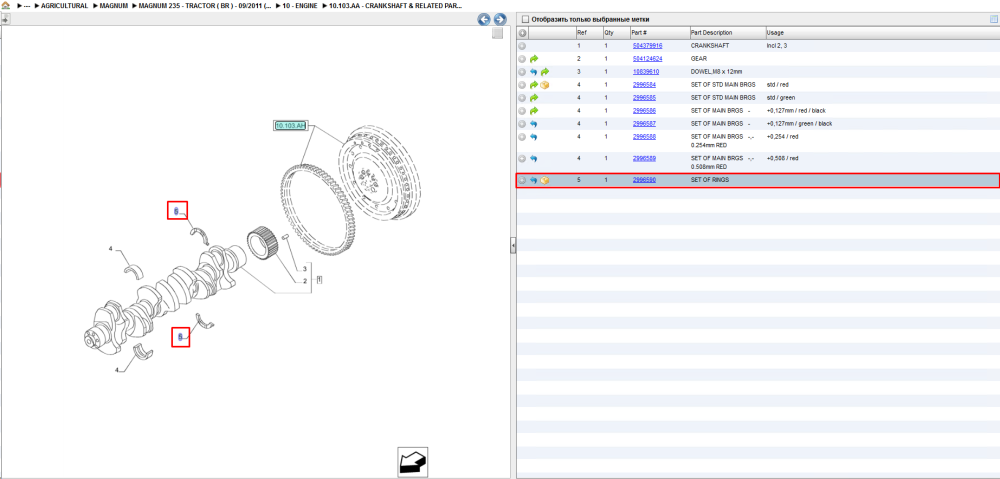Click the blue arrow in 2996588 row
This screenshot has height=479, width=1000.
[x=534, y=137]
